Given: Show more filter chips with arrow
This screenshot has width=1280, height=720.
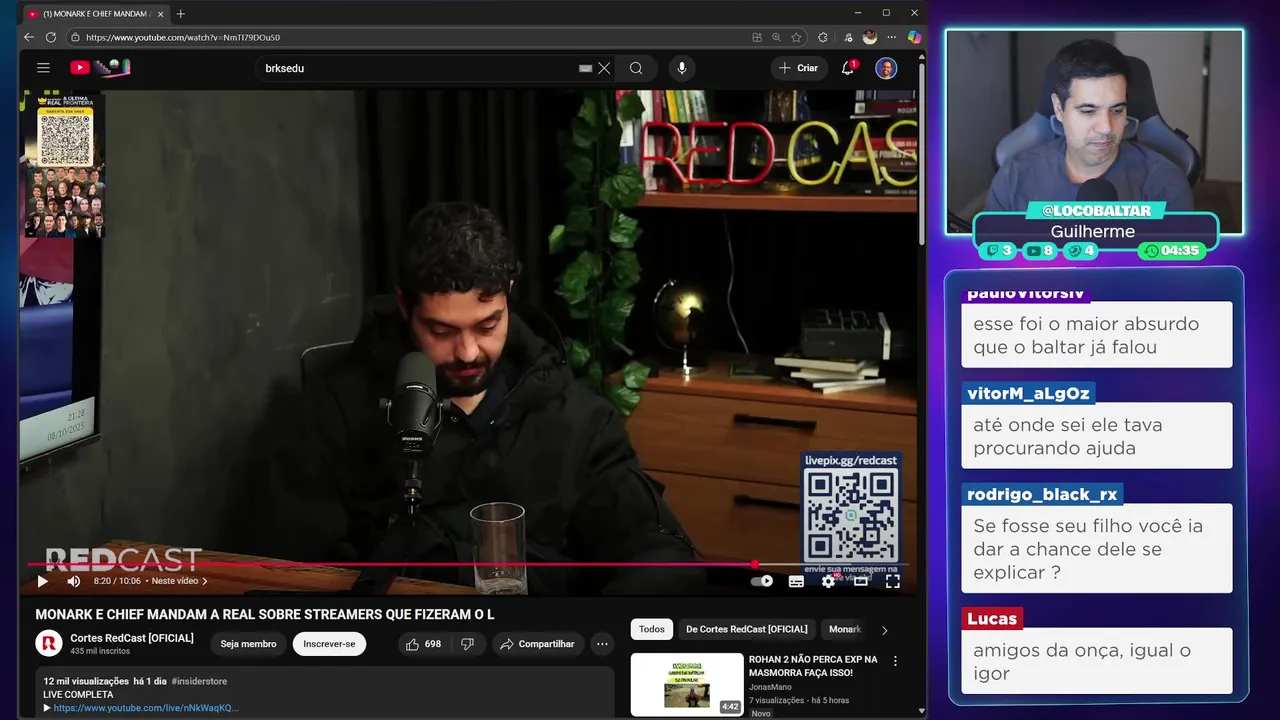Looking at the screenshot, I should tap(884, 630).
